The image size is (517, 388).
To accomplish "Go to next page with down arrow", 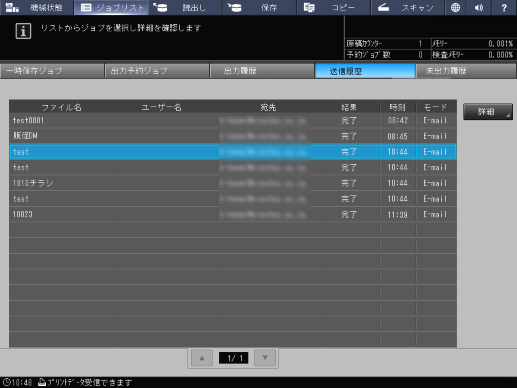I will click(x=265, y=358).
